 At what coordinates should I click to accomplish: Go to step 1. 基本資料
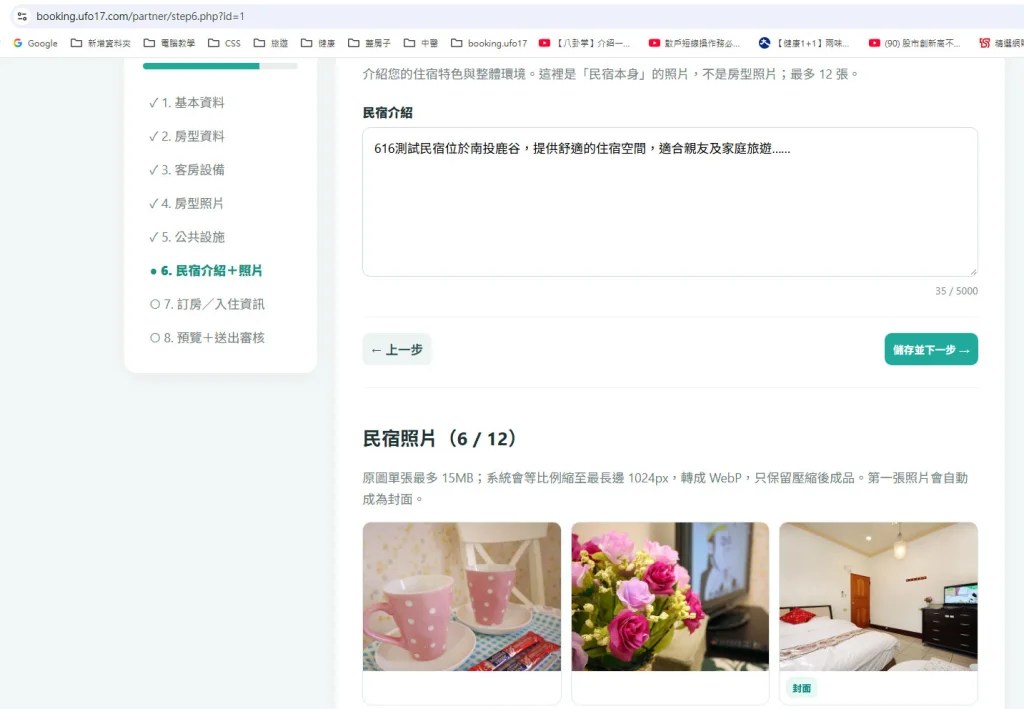[187, 102]
